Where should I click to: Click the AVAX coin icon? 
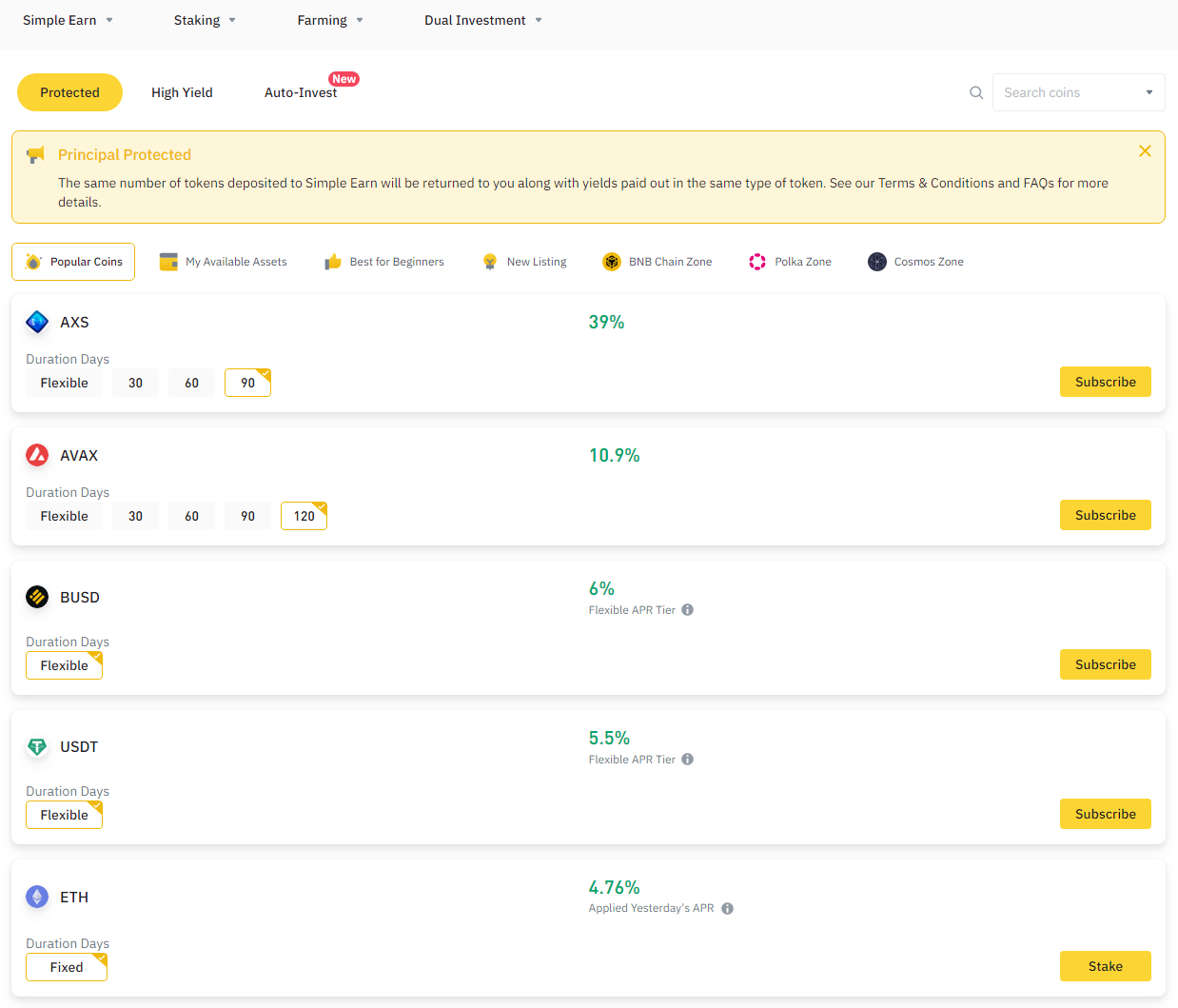[37, 455]
